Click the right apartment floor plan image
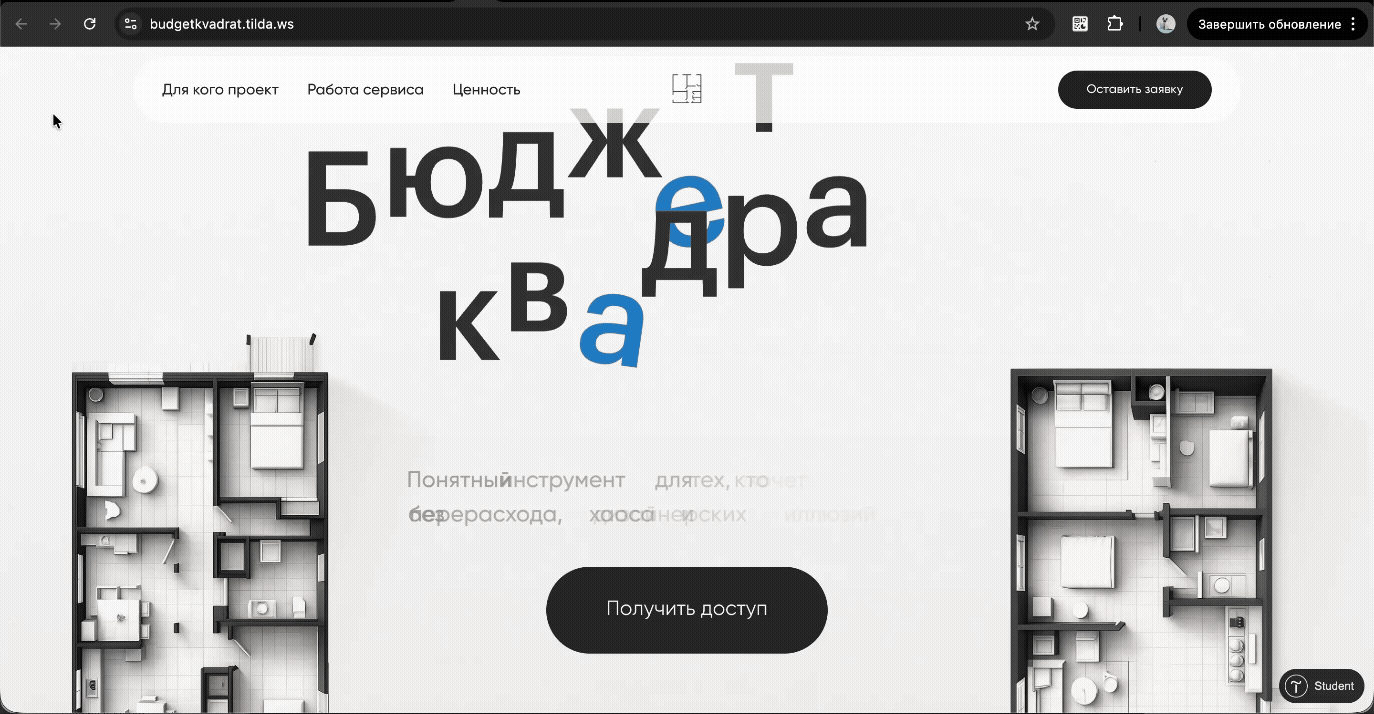Screen dimensions: 1374x714 1141,540
